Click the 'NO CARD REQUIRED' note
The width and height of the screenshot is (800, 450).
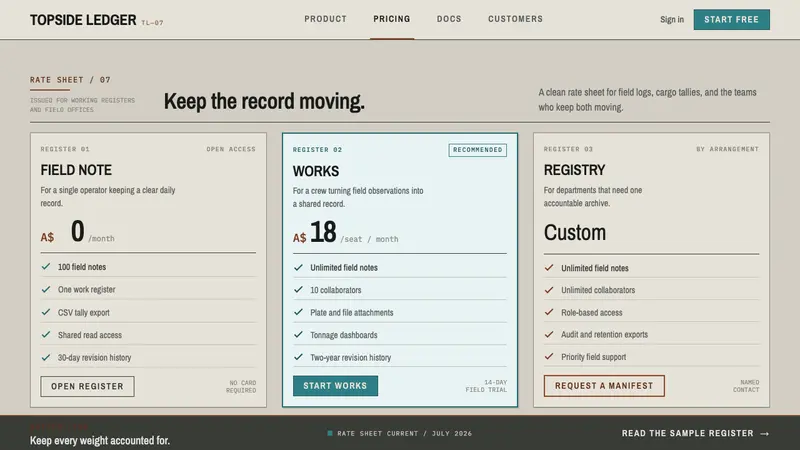[x=241, y=386]
